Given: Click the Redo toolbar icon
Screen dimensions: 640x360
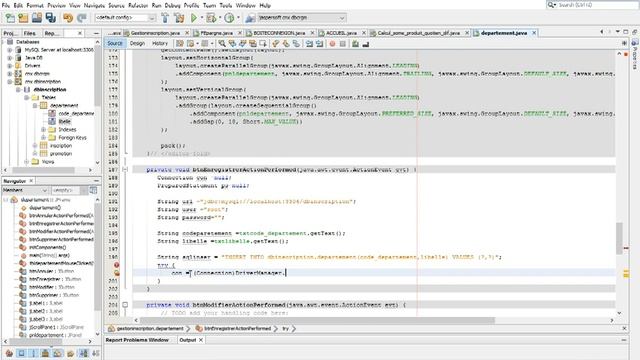Looking at the screenshot, I should (x=82, y=18).
